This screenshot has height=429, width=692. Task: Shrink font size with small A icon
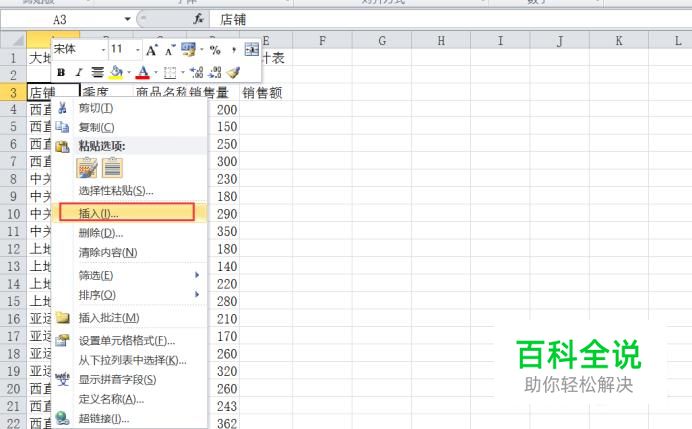170,50
